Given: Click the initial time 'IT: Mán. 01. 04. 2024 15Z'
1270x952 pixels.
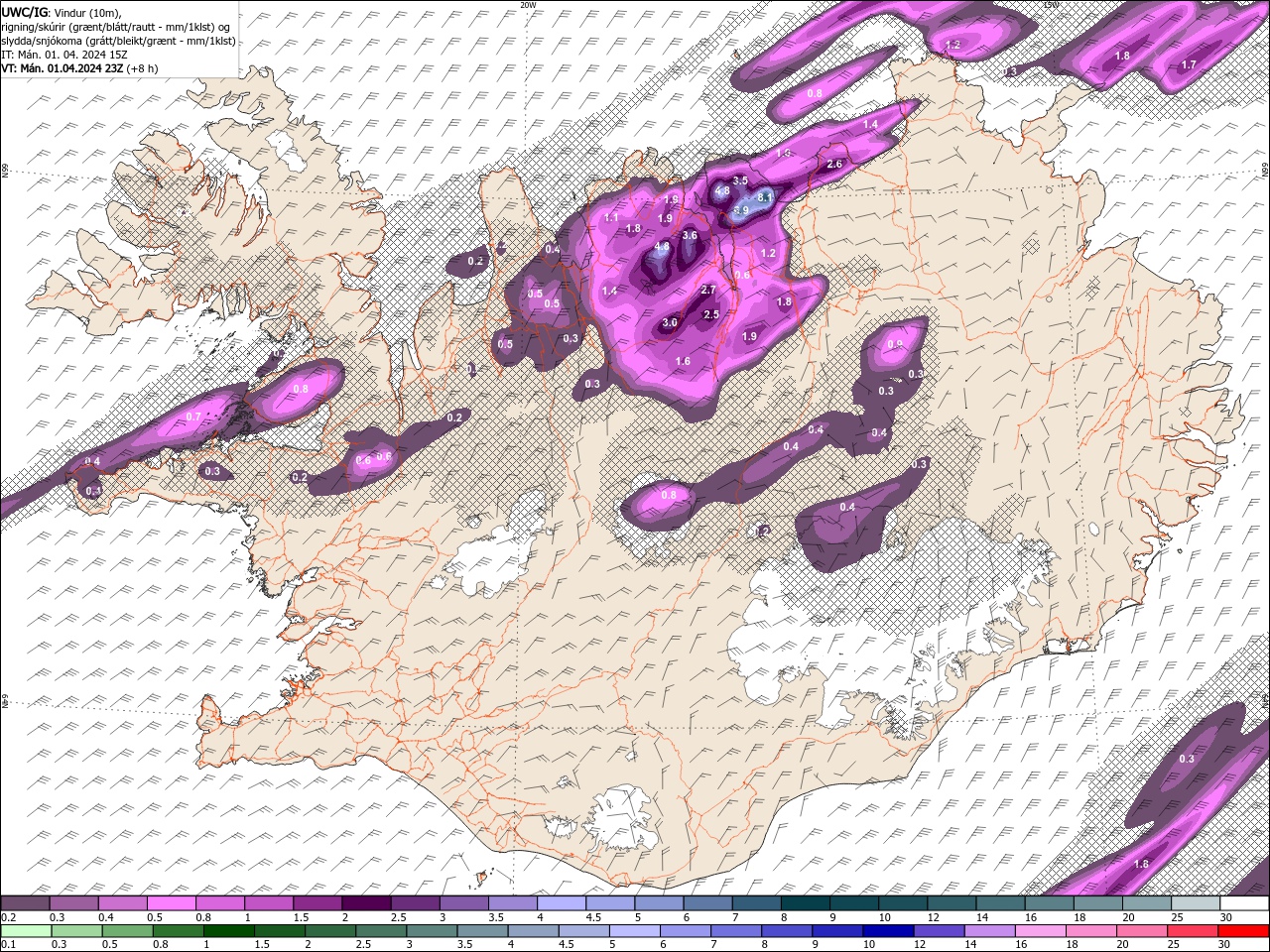Looking at the screenshot, I should 63,55.
